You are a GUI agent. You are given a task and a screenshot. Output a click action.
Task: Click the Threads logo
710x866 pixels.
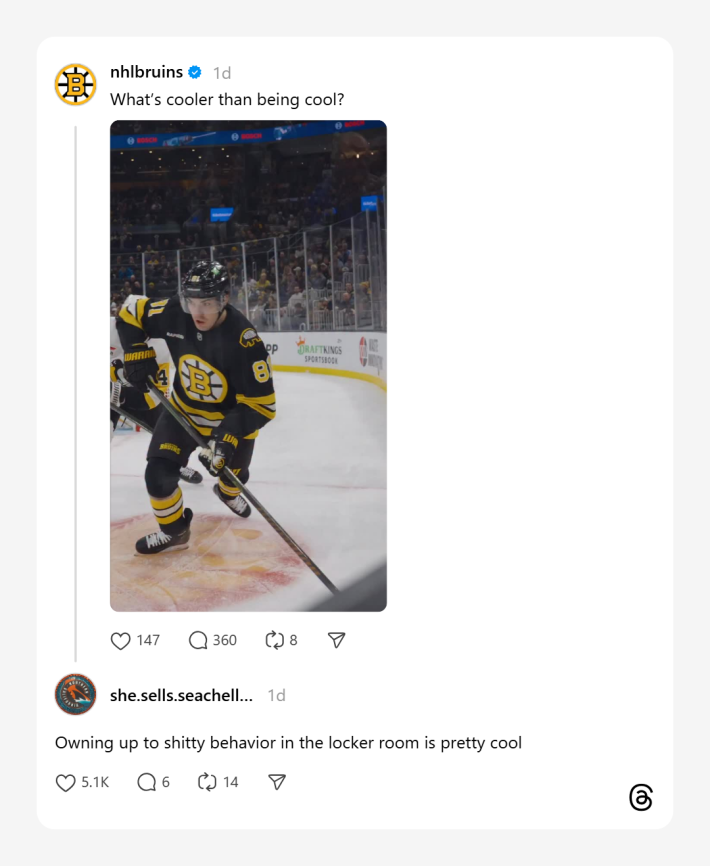click(640, 798)
